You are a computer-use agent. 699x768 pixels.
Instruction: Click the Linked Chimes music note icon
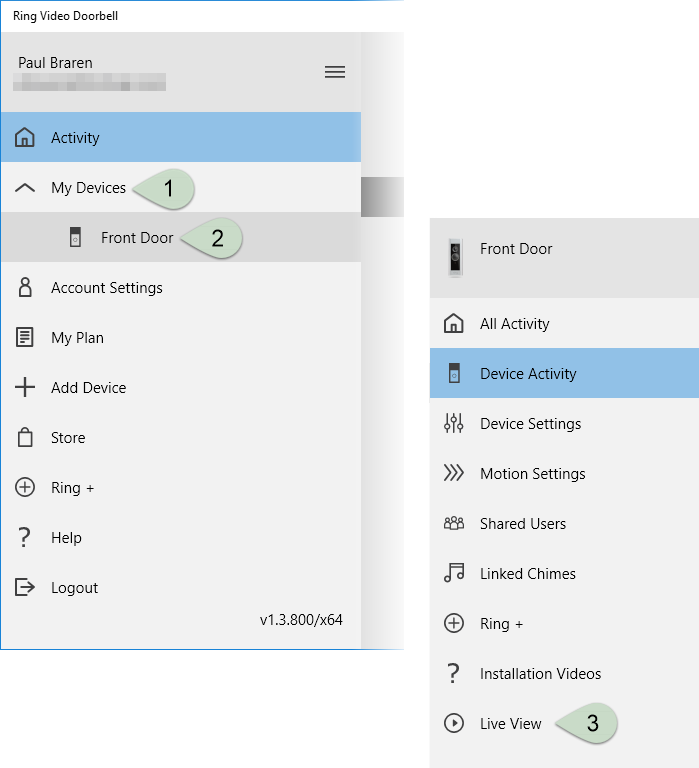[454, 573]
